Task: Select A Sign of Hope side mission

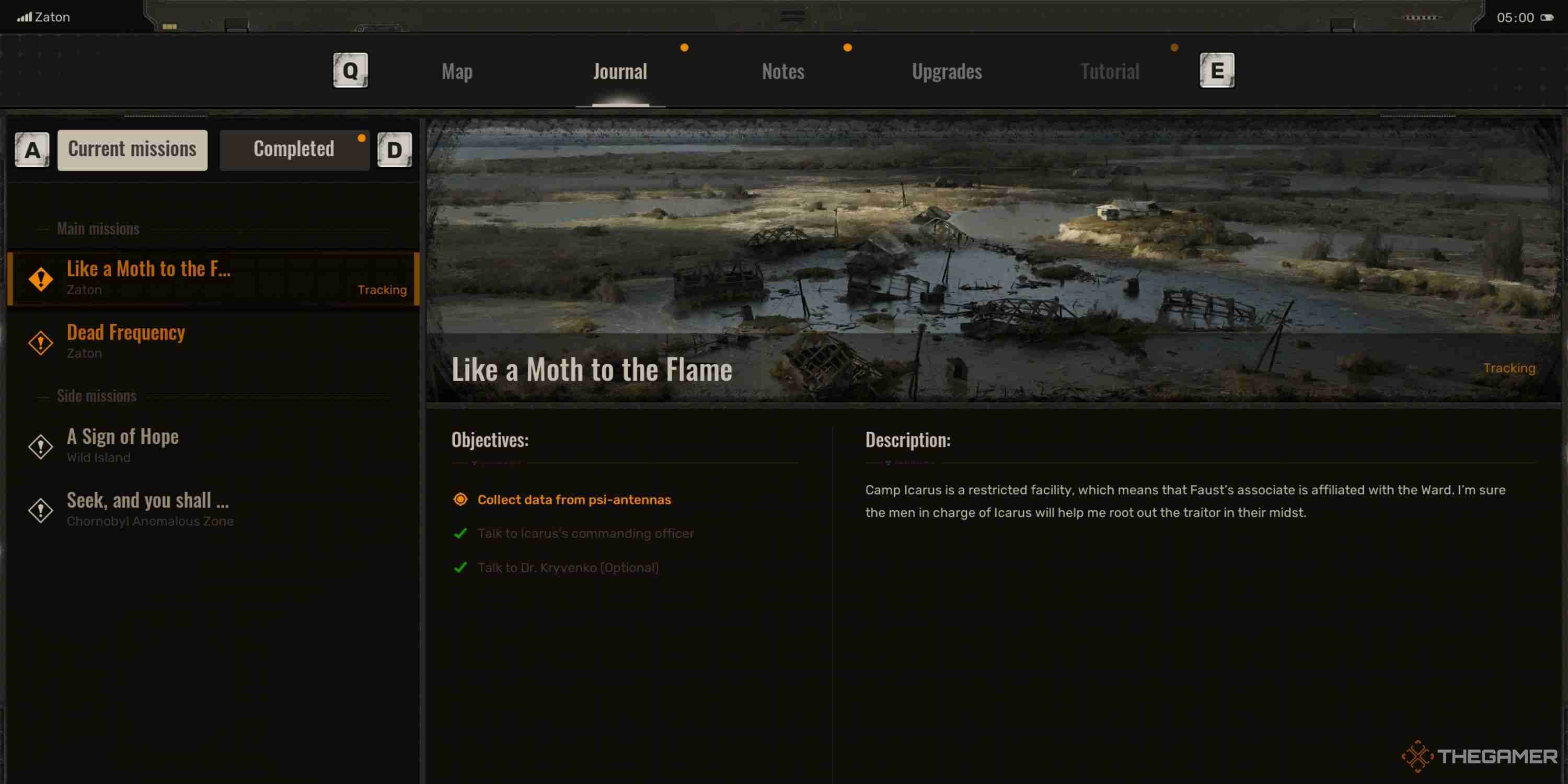Action: pos(122,444)
